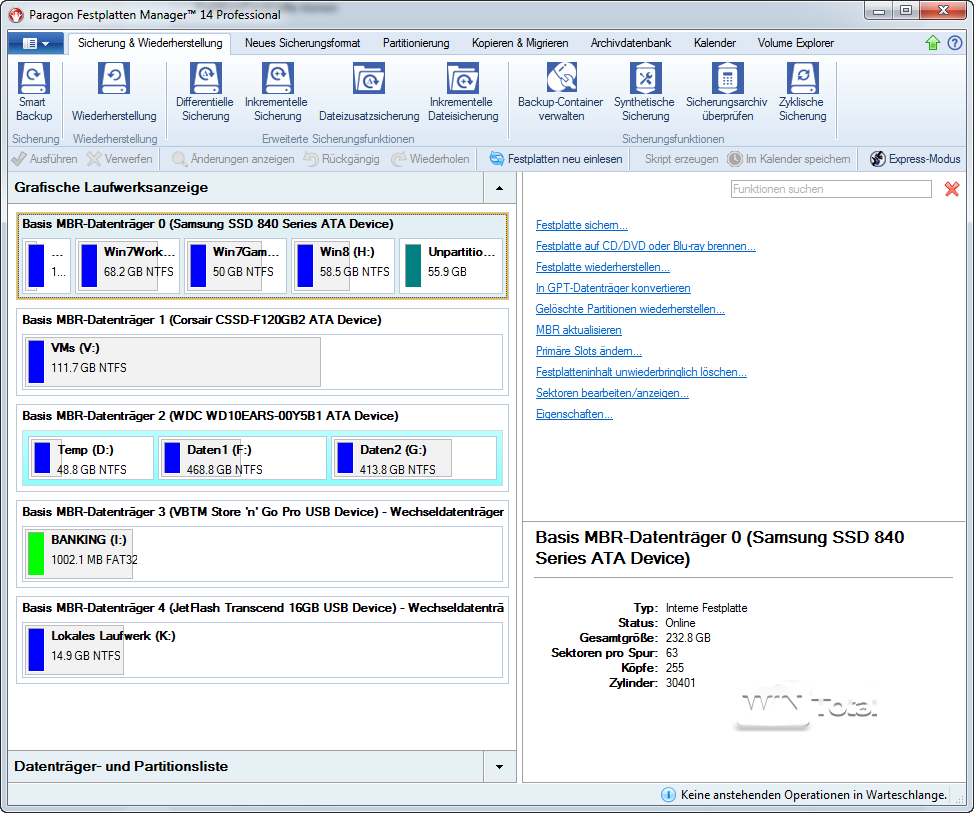The width and height of the screenshot is (974, 813).
Task: Click Festplatten neu einlesen
Action: (x=555, y=159)
